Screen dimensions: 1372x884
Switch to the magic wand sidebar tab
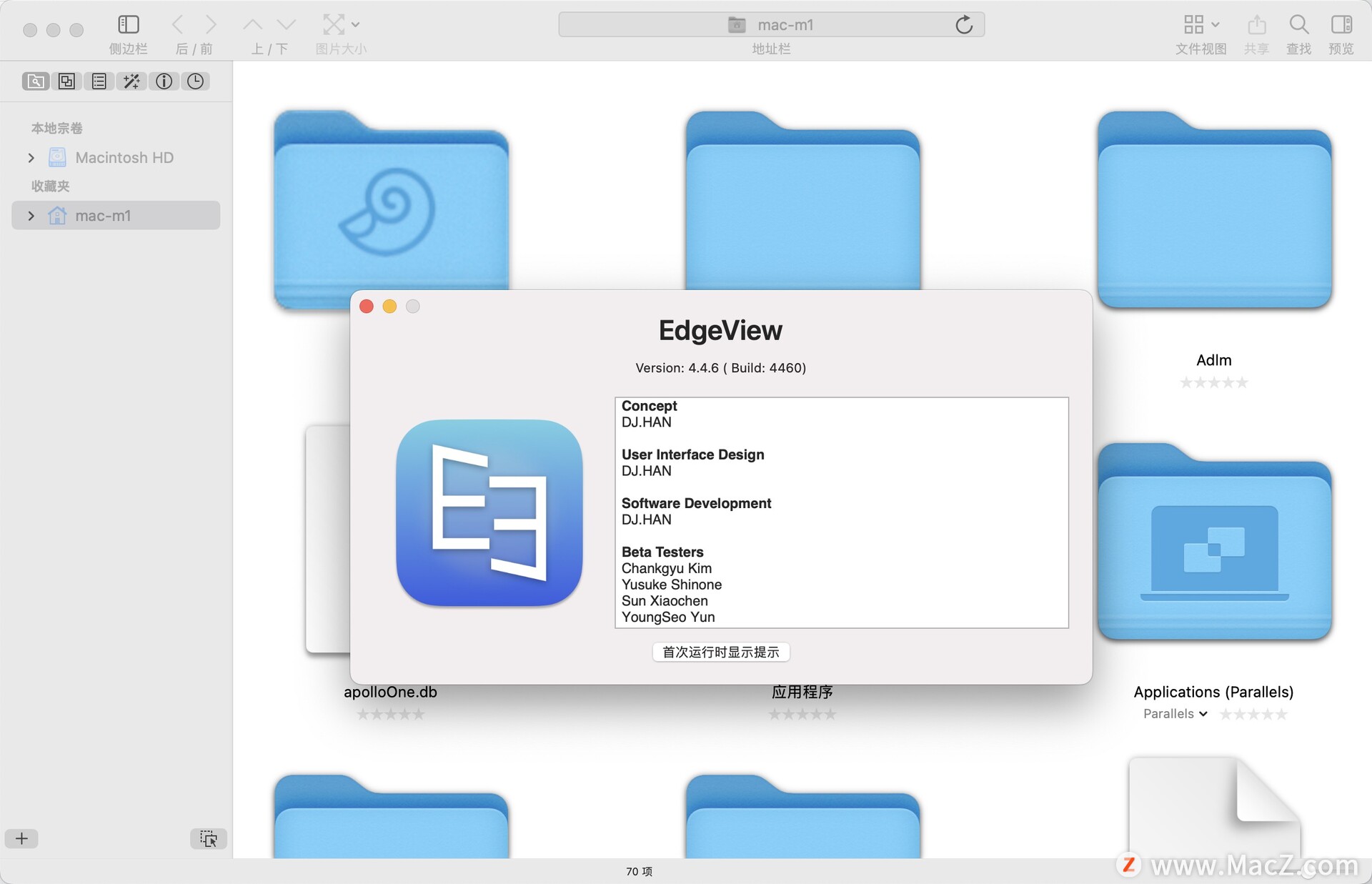point(131,81)
